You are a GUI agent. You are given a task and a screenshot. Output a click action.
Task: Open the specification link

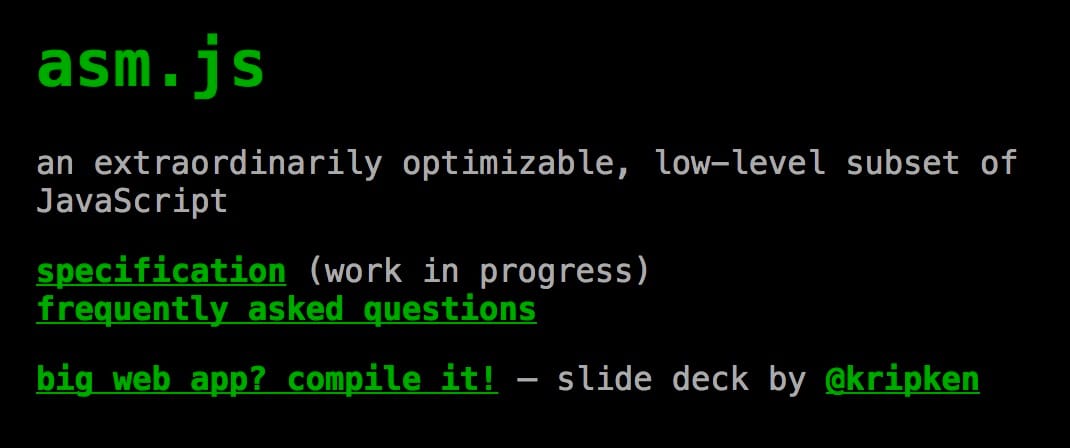click(x=161, y=271)
